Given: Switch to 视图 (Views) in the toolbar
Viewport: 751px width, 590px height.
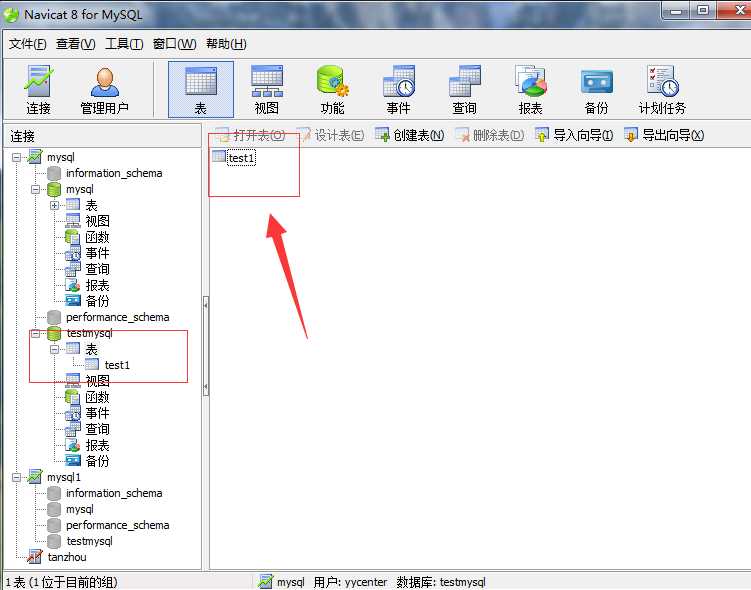Looking at the screenshot, I should [x=267, y=90].
